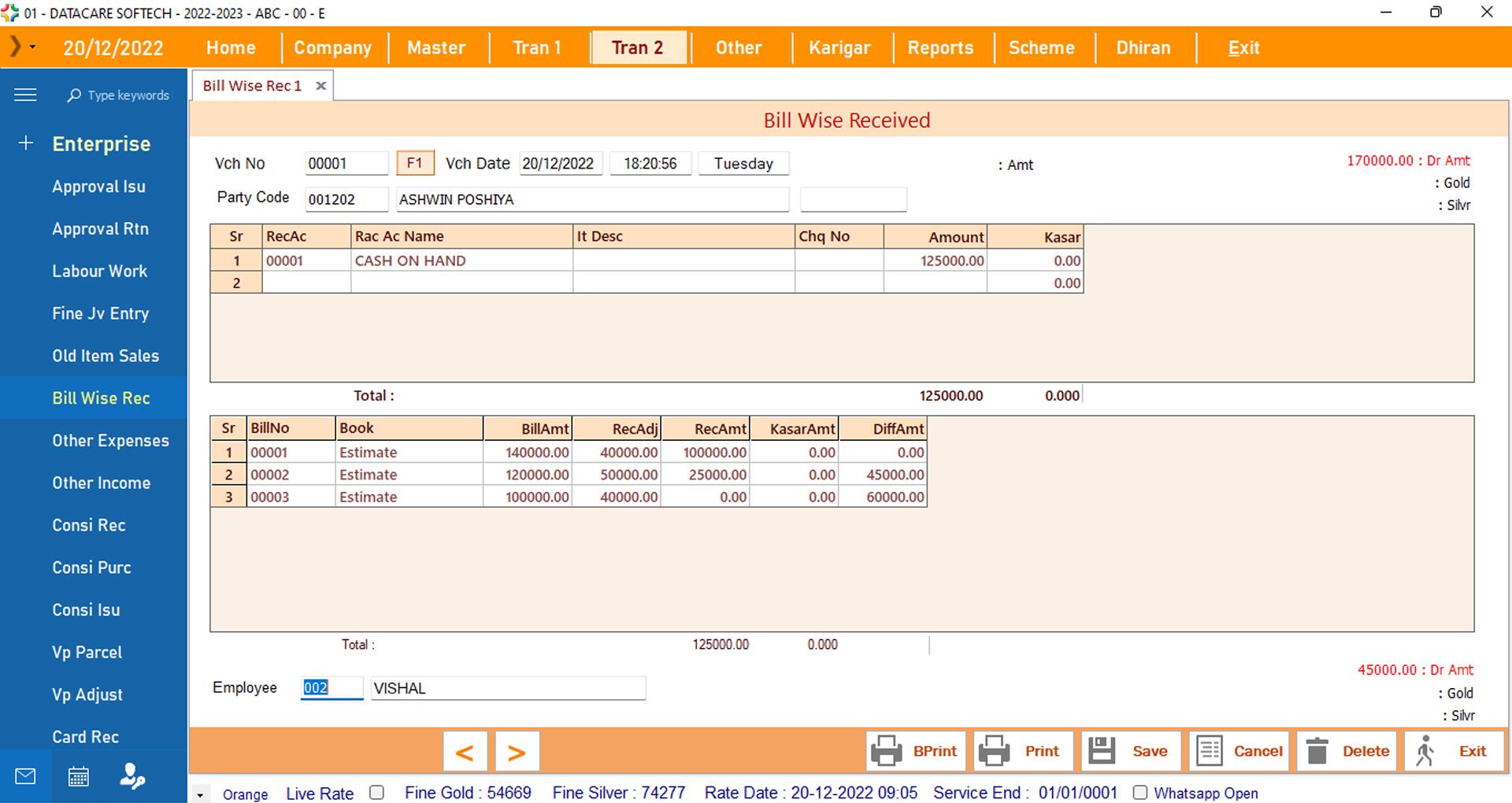Save the voucher
This screenshot has width=1512, height=803.
pyautogui.click(x=1131, y=751)
